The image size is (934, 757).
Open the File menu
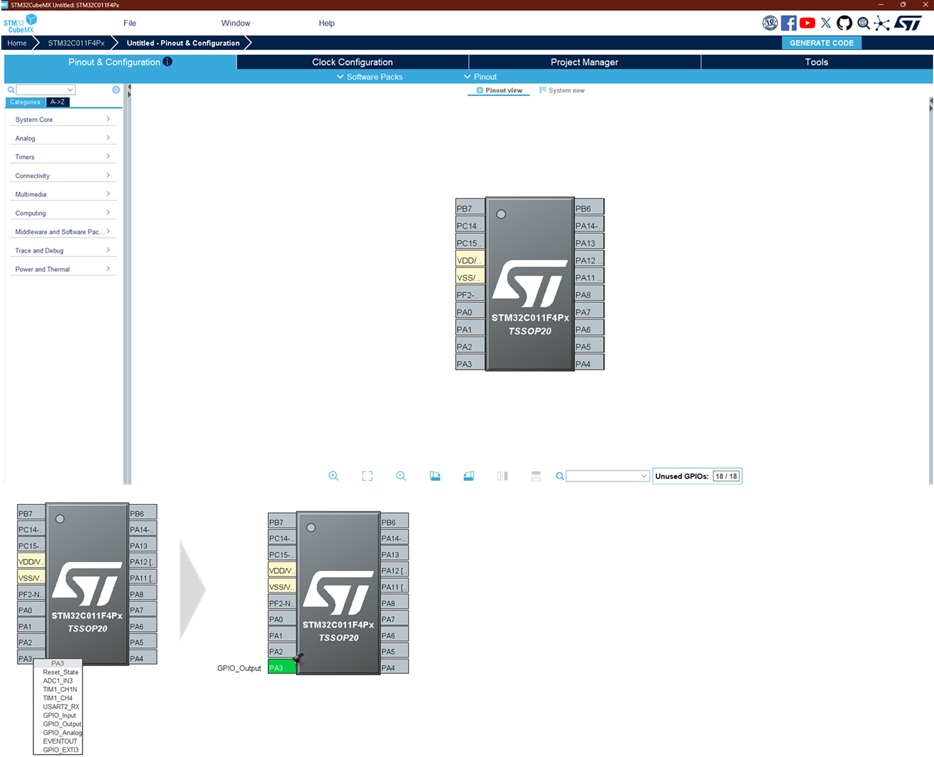coord(130,23)
